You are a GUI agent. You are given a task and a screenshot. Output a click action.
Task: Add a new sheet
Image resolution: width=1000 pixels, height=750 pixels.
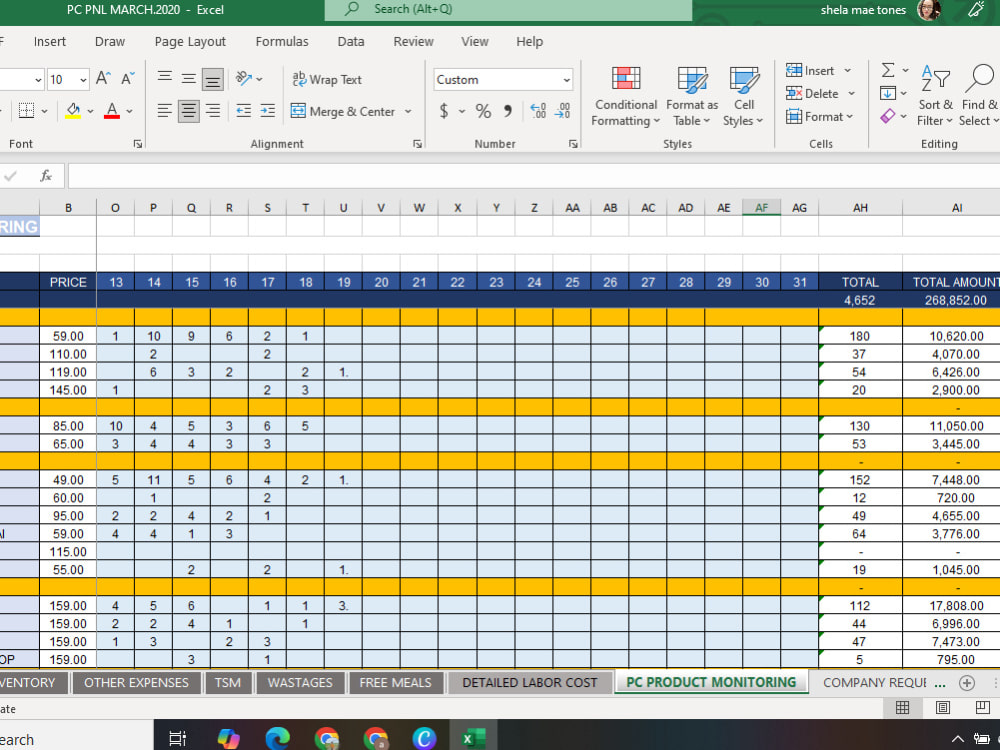pos(967,683)
